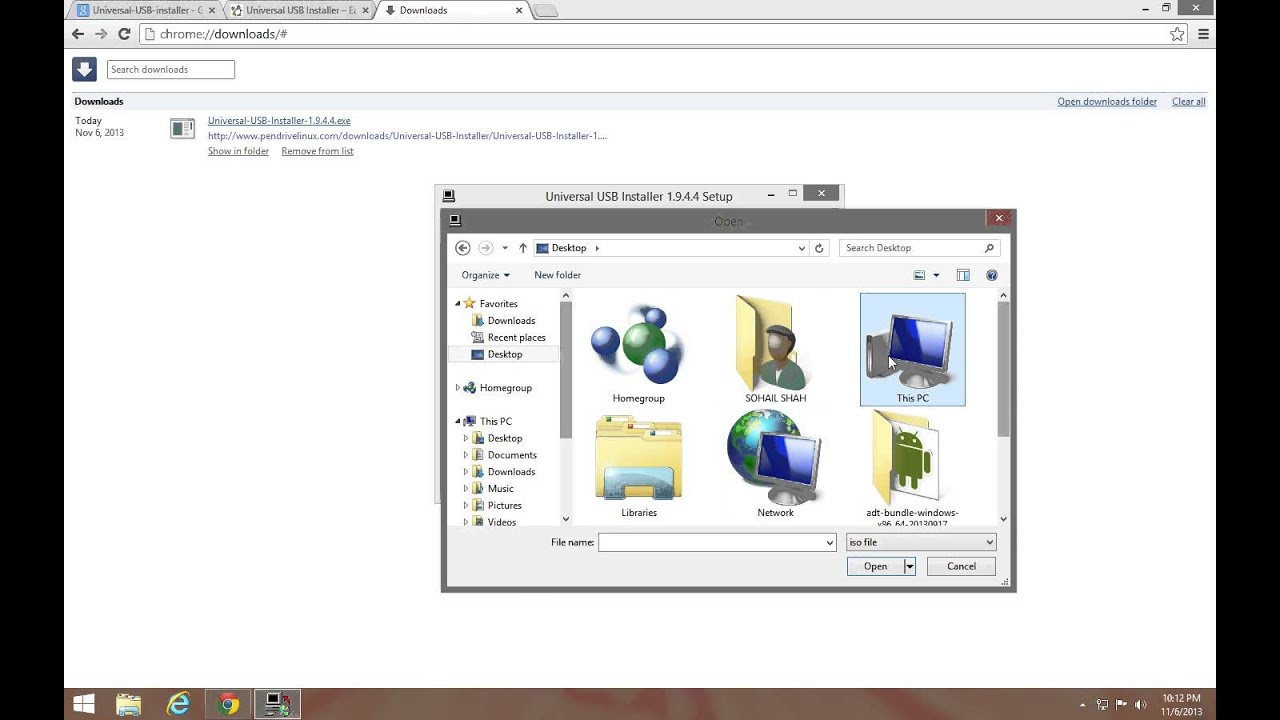This screenshot has height=720, width=1280.
Task: Select the Network icon in file list
Action: 775,466
